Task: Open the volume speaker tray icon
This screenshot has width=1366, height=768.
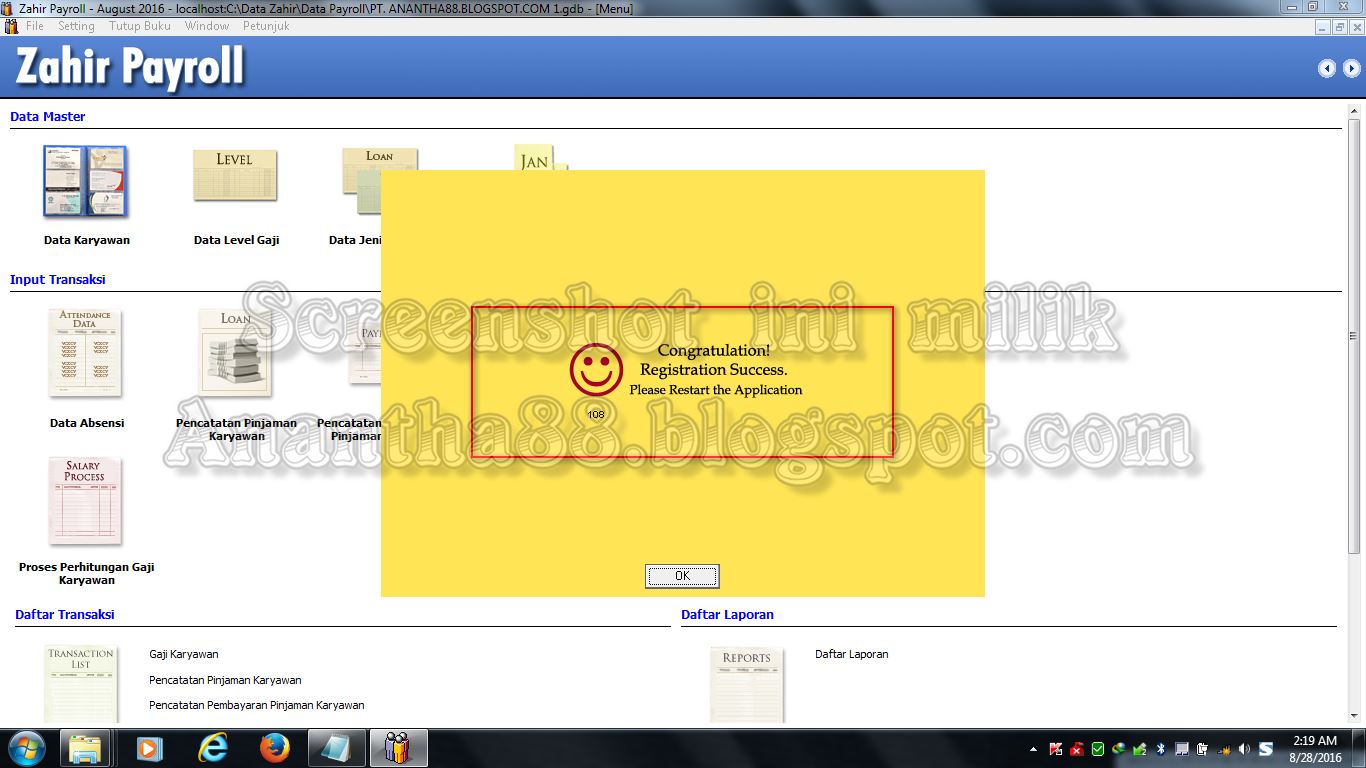Action: pos(1244,749)
